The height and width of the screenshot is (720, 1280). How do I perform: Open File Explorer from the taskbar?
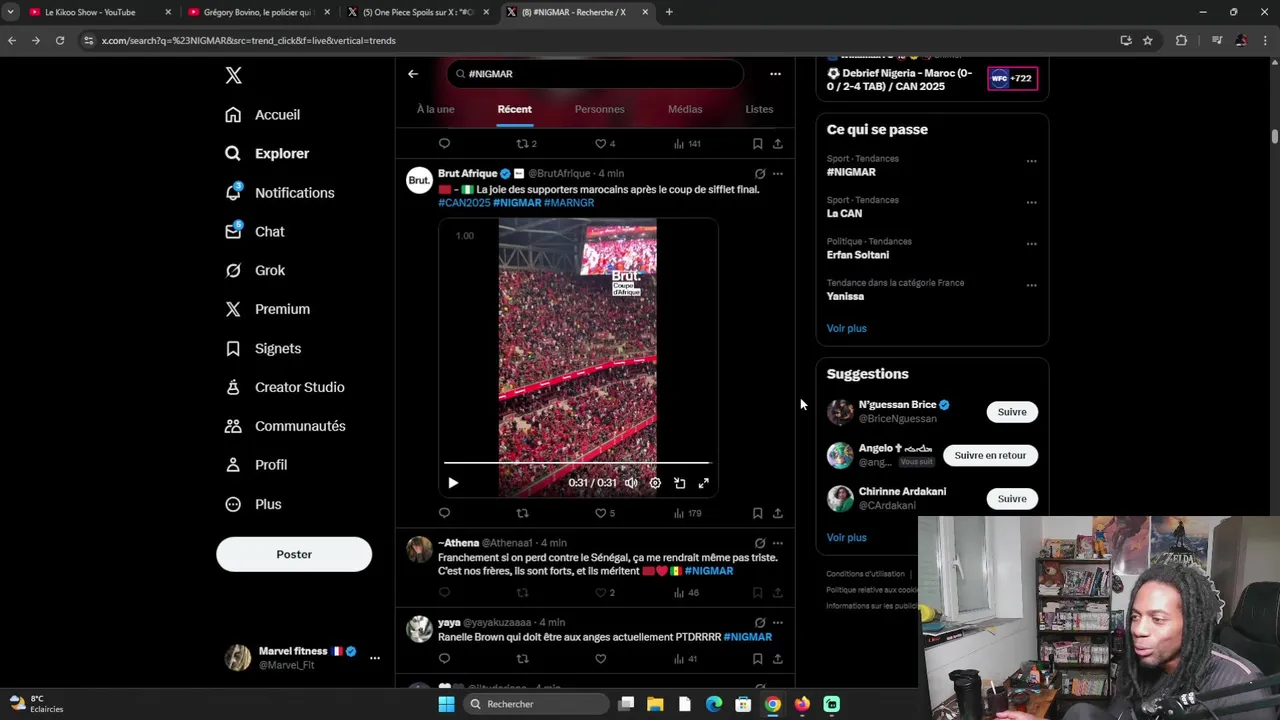[x=655, y=704]
